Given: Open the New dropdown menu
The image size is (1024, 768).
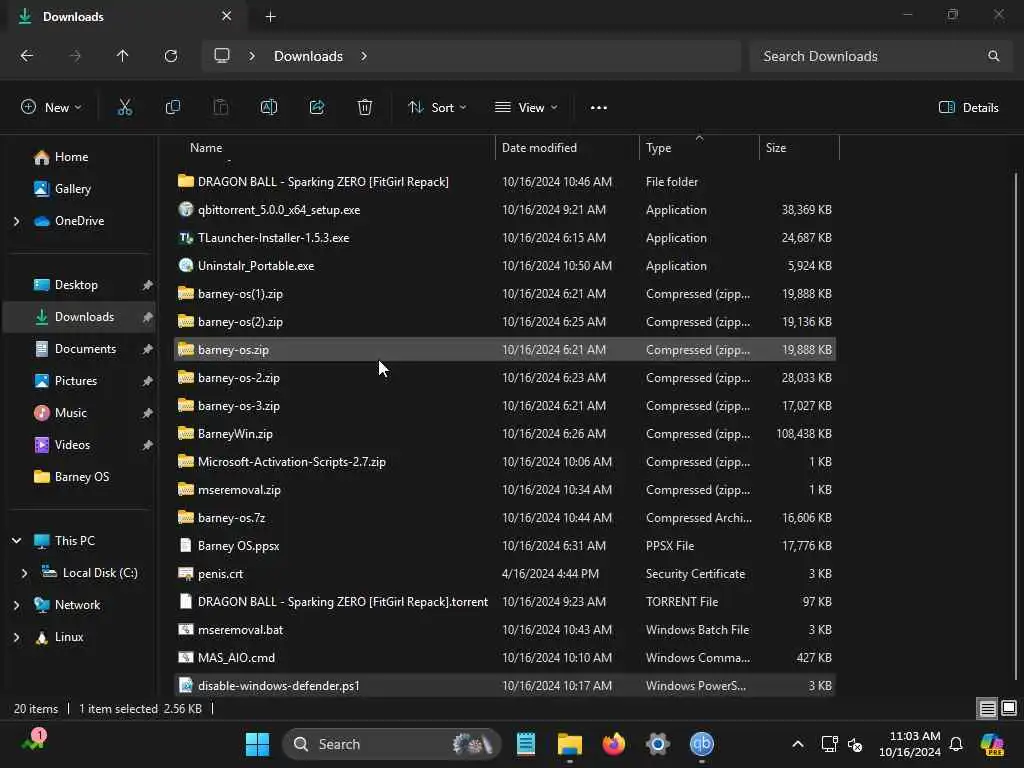Looking at the screenshot, I should 51,108.
